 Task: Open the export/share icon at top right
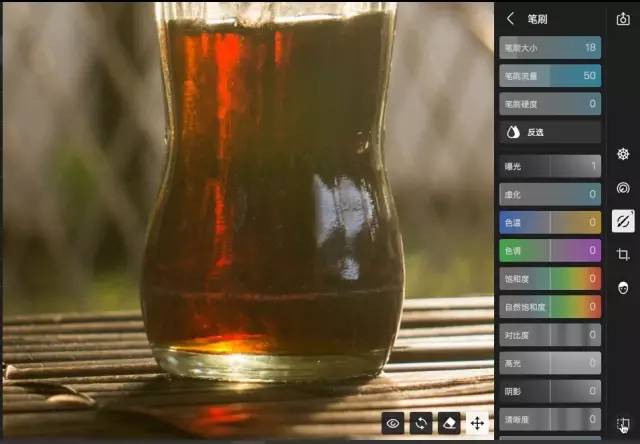tap(623, 18)
